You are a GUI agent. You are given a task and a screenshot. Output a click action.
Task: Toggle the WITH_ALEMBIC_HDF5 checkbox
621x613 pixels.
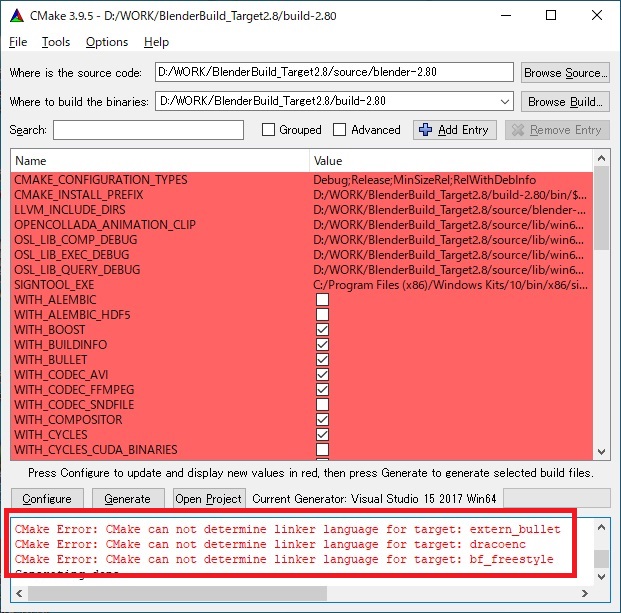point(322,315)
